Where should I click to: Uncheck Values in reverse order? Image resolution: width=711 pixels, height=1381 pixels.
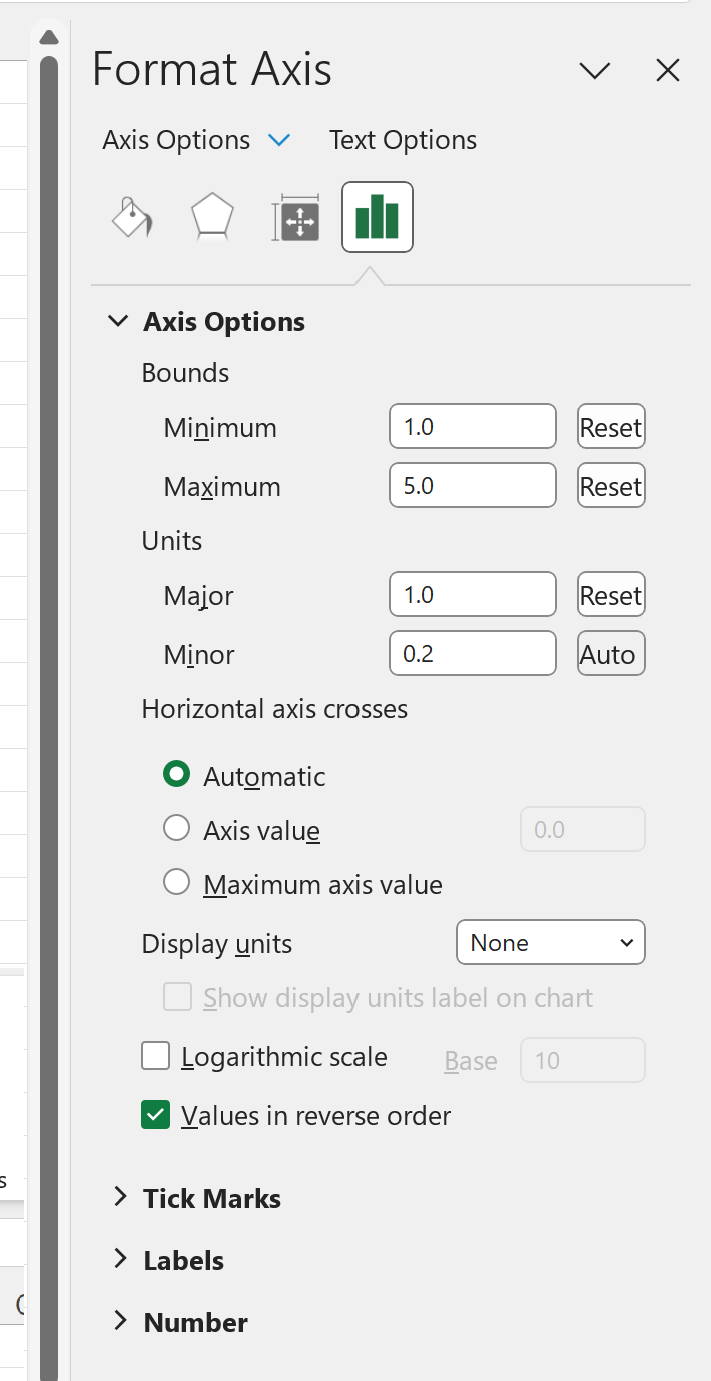click(x=156, y=1114)
